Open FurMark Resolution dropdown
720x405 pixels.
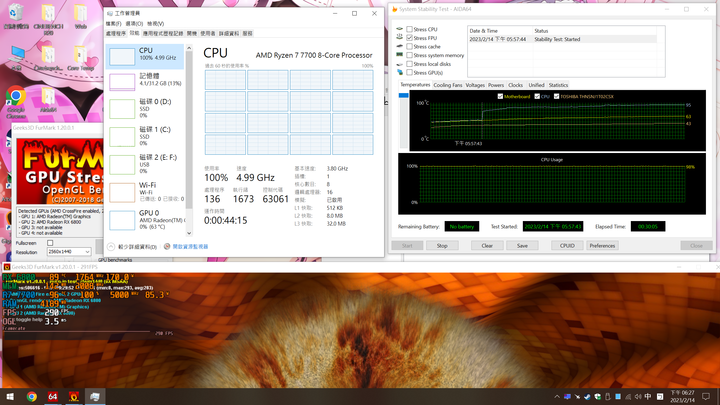69,252
